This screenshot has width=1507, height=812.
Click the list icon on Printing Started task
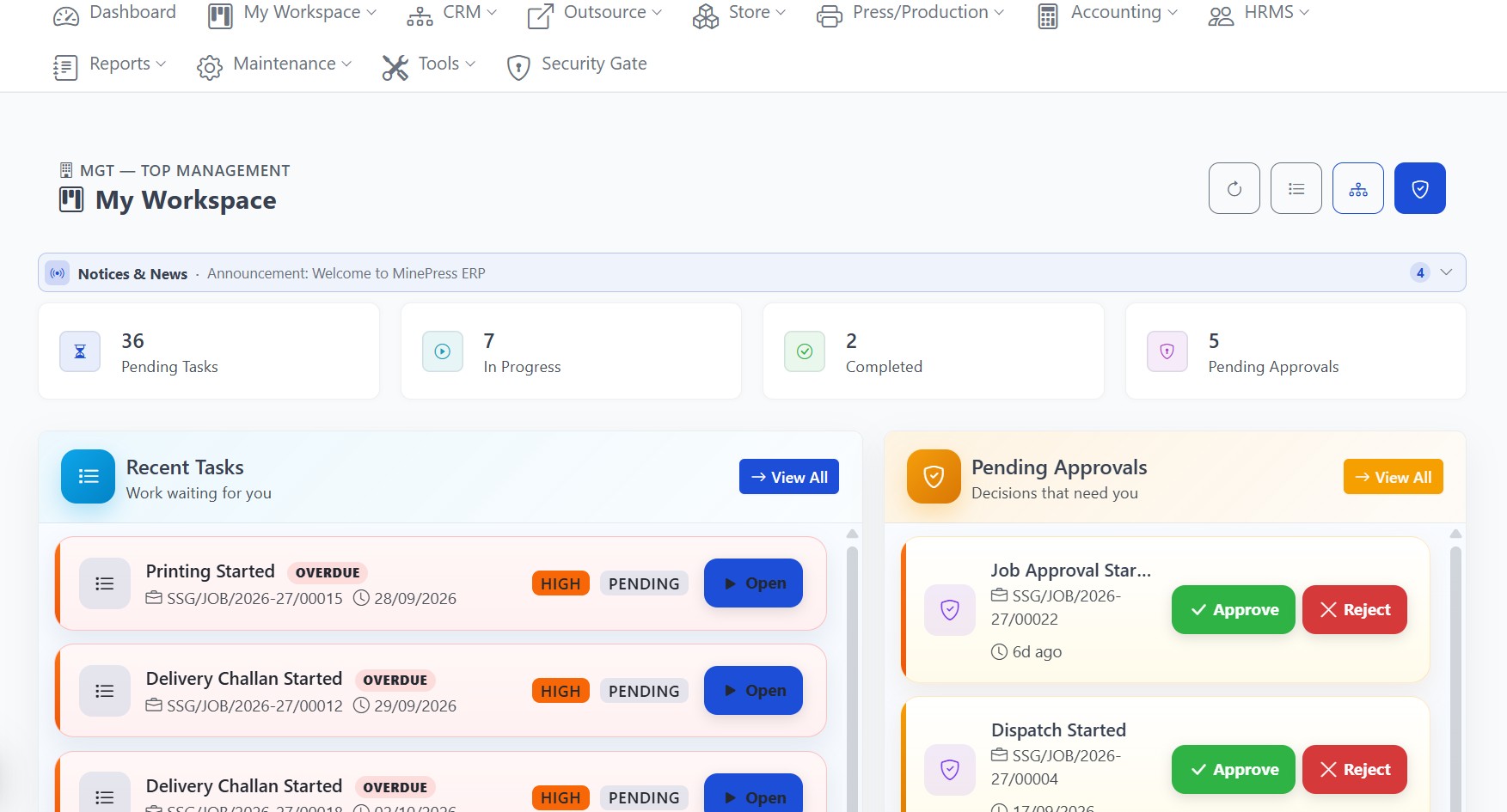[105, 583]
